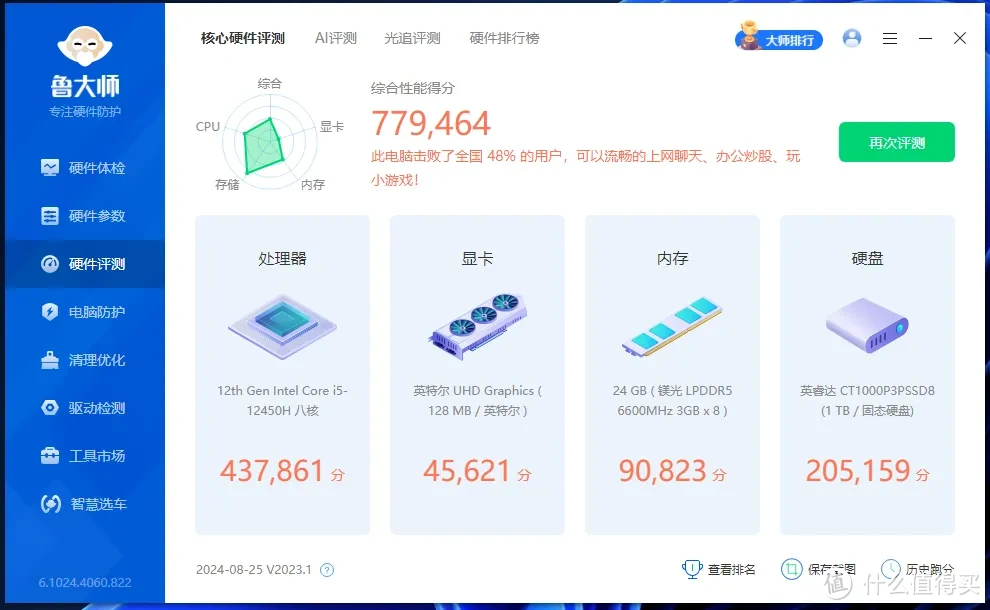The width and height of the screenshot is (990, 610).
Task: Click the graphics score 45,621
Action: [467, 471]
